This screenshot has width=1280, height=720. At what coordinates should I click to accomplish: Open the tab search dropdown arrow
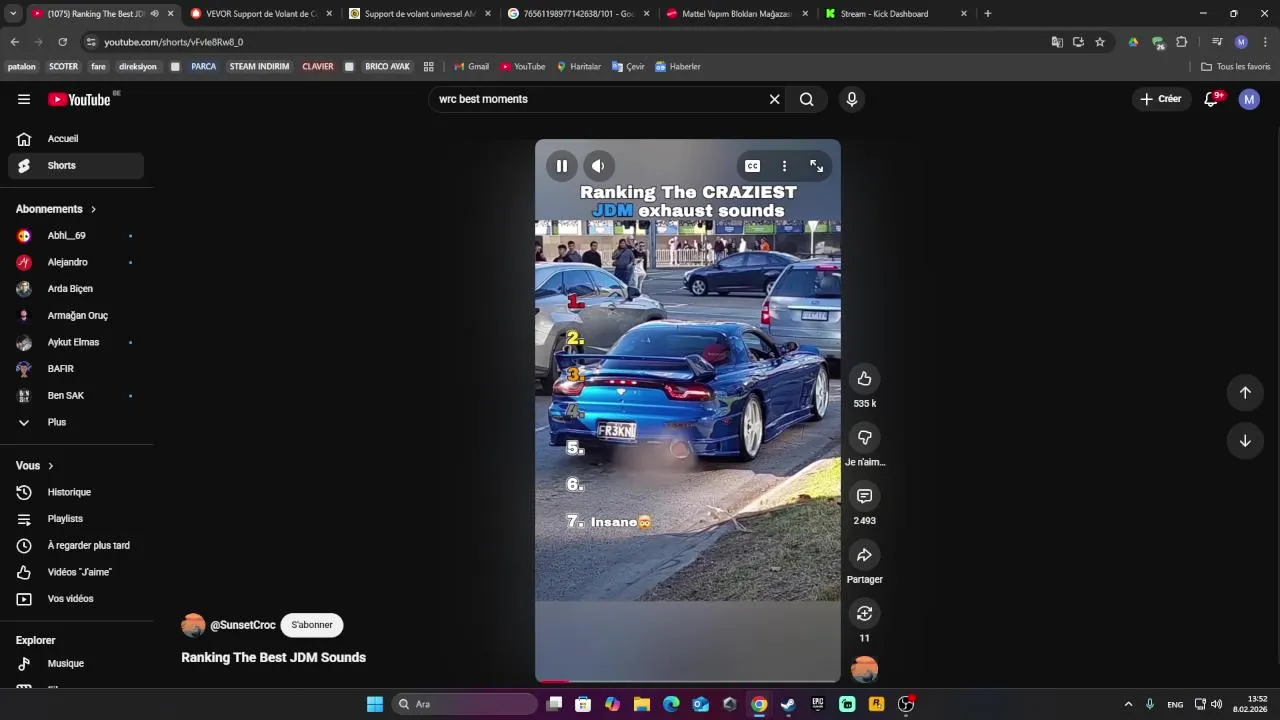[x=13, y=14]
